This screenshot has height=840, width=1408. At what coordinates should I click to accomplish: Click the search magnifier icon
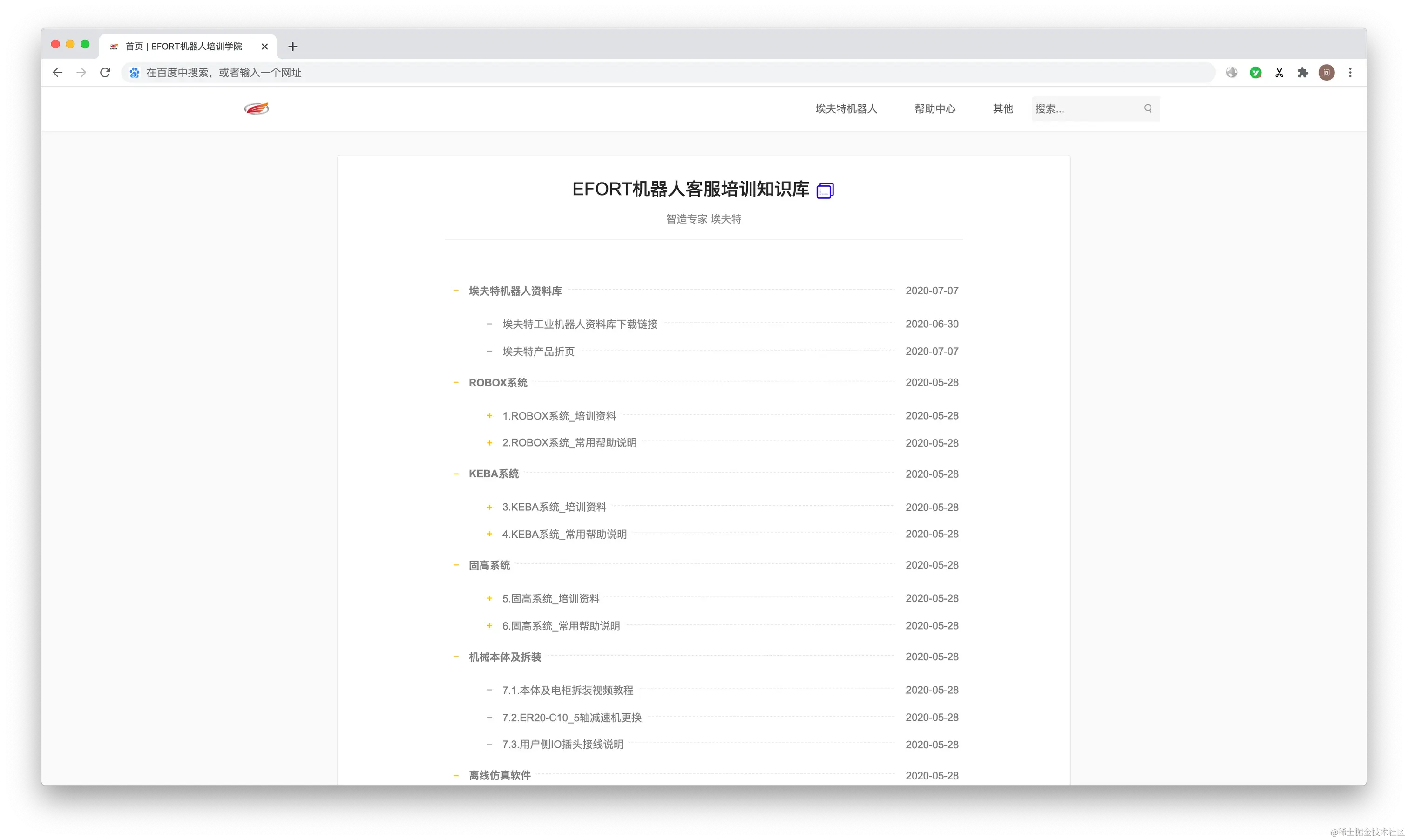click(1148, 108)
